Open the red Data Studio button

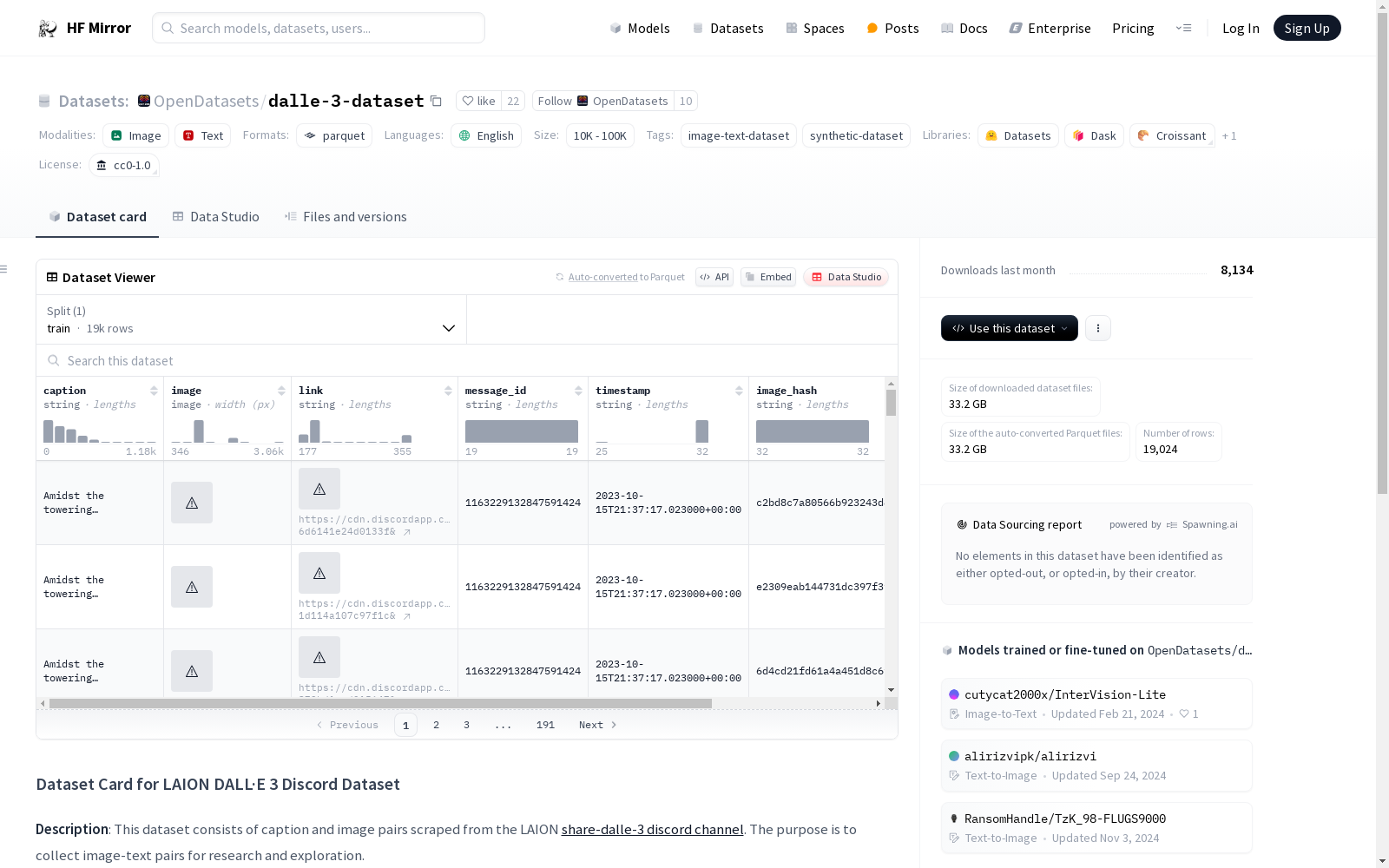tap(846, 277)
